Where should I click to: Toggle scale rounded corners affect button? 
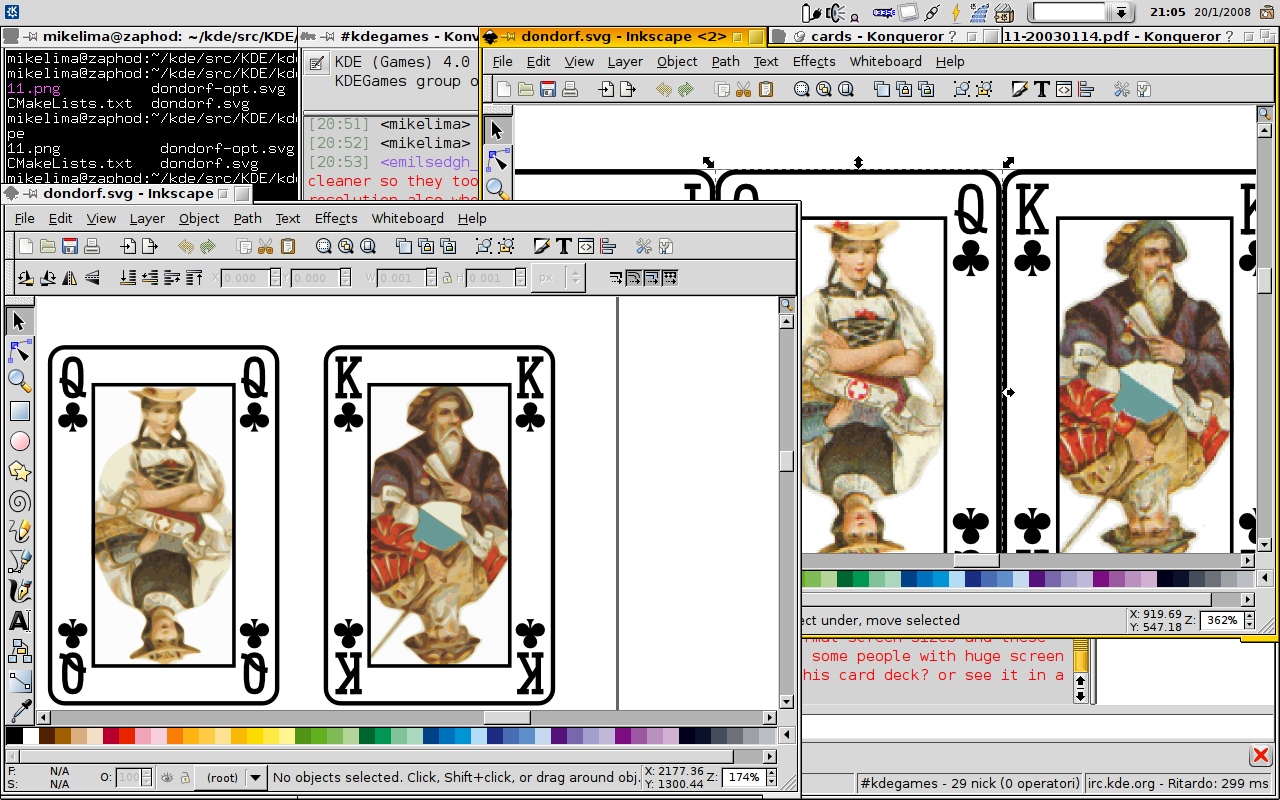pos(633,278)
